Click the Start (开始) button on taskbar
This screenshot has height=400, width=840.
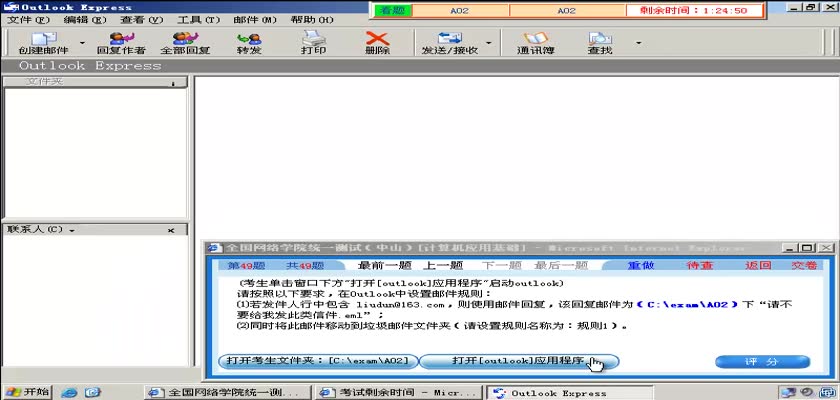click(27, 392)
